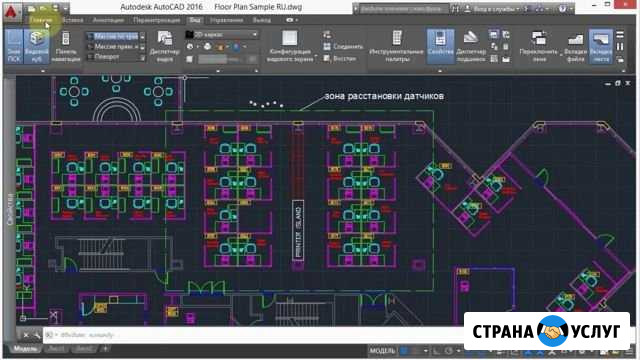Click the МОДЕЛЬ status bar button

(x=382, y=350)
